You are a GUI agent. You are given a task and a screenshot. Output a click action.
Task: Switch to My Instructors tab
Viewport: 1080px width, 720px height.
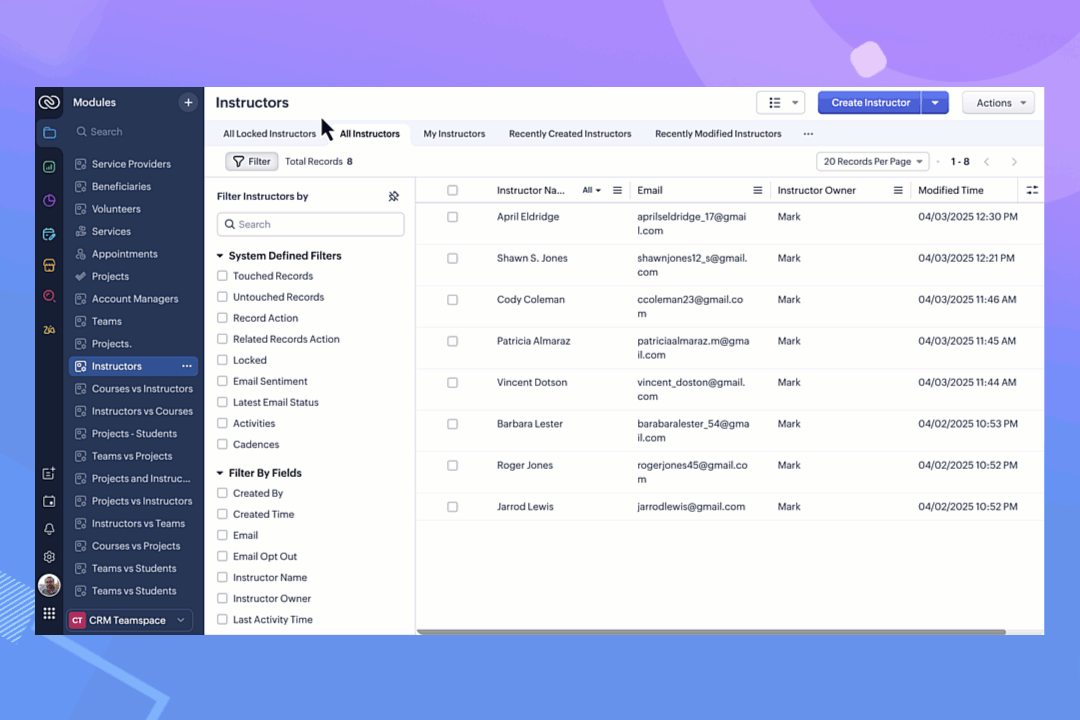pyautogui.click(x=454, y=134)
